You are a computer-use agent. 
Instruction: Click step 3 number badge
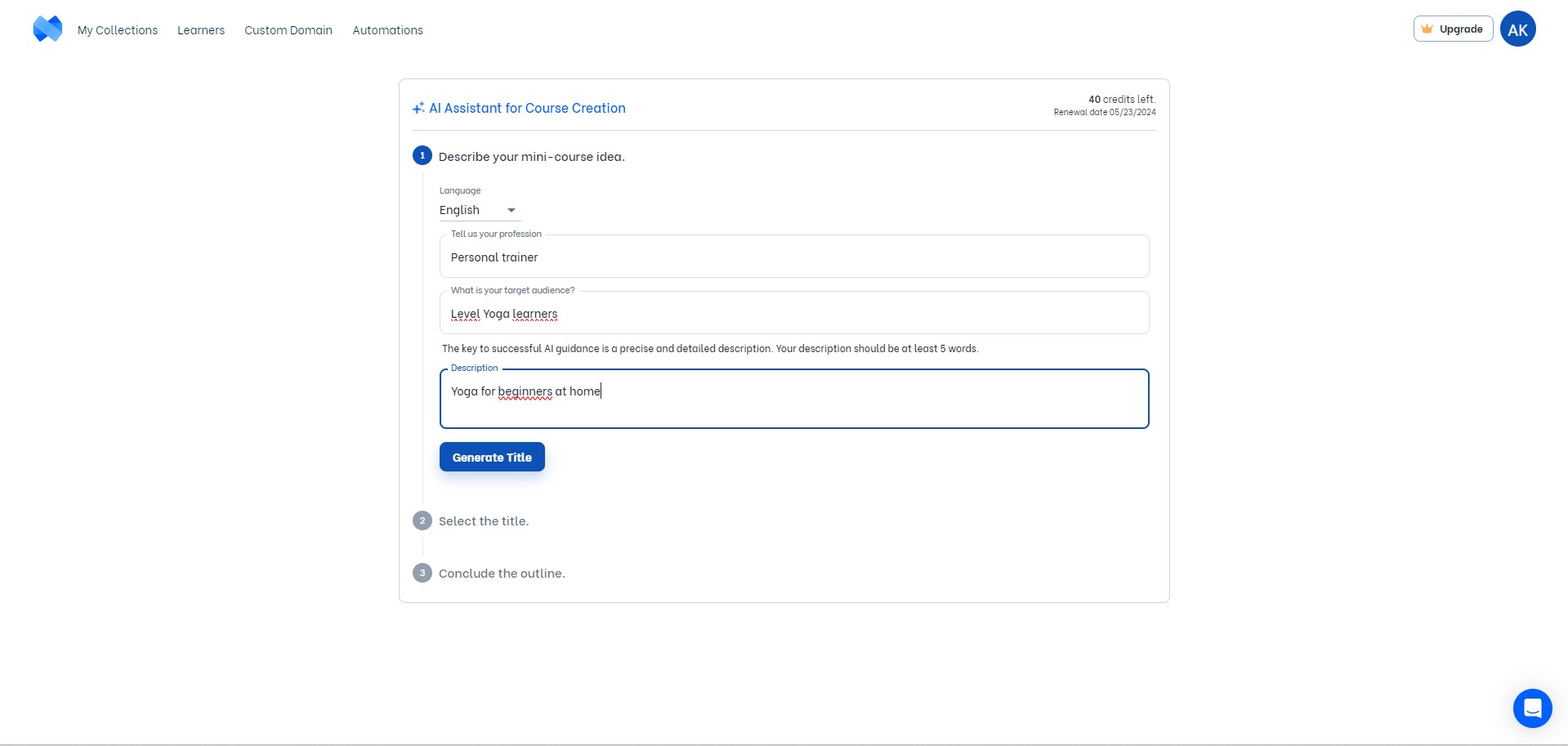click(422, 573)
